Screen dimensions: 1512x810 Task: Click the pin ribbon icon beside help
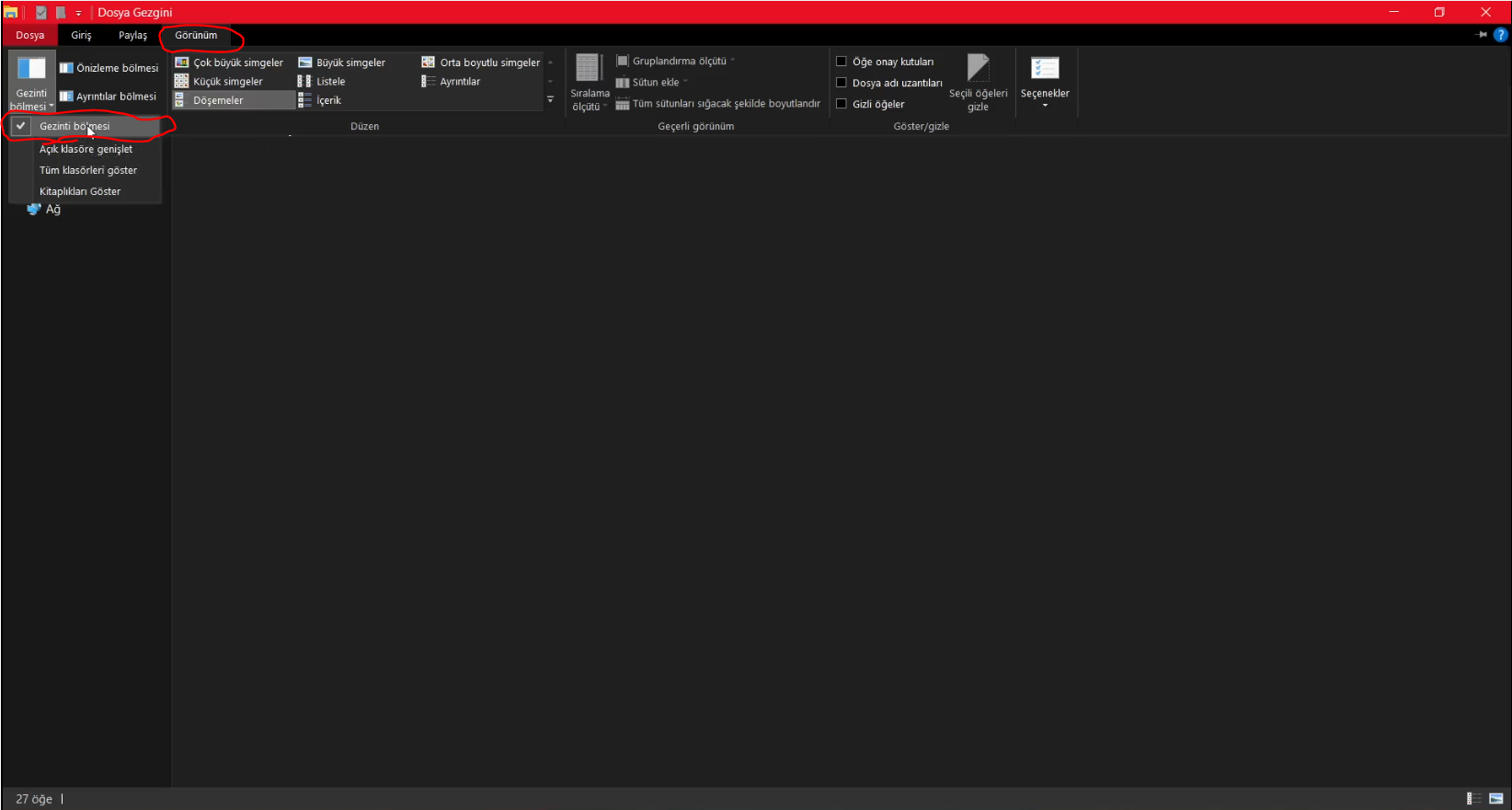tap(1481, 35)
